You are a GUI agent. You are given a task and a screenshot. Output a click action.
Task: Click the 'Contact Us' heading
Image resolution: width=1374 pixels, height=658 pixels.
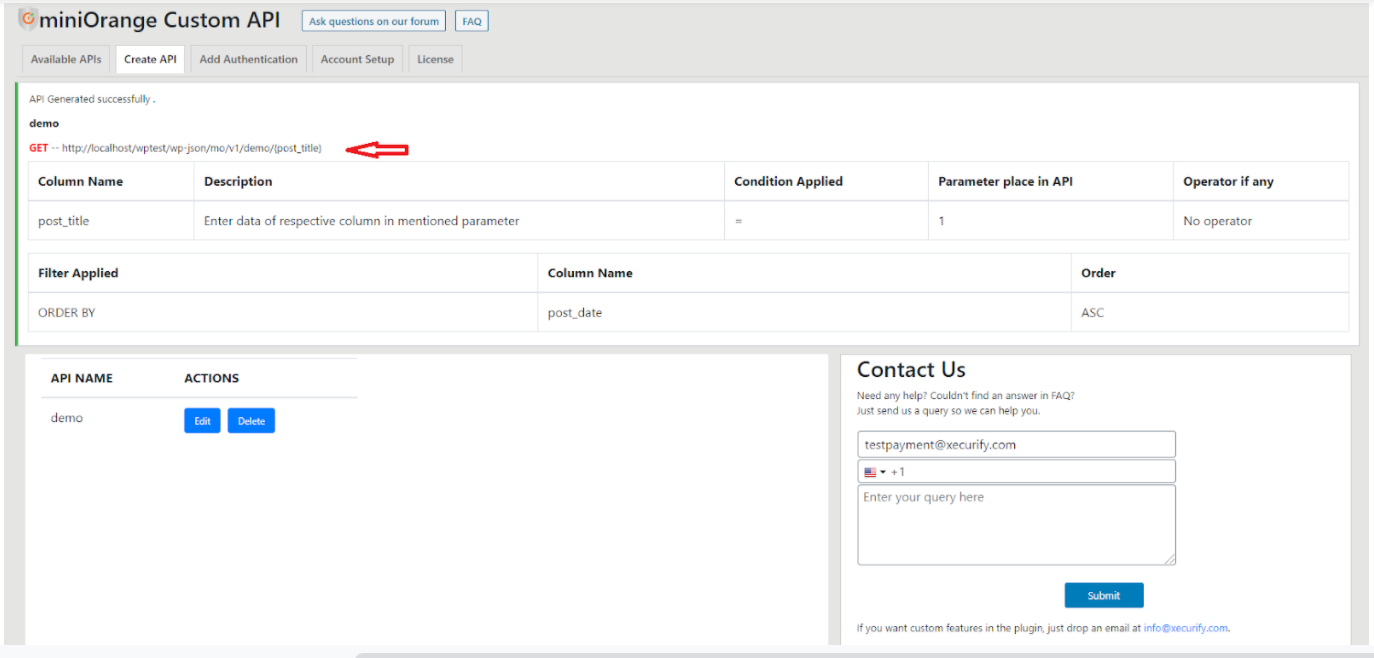point(911,370)
